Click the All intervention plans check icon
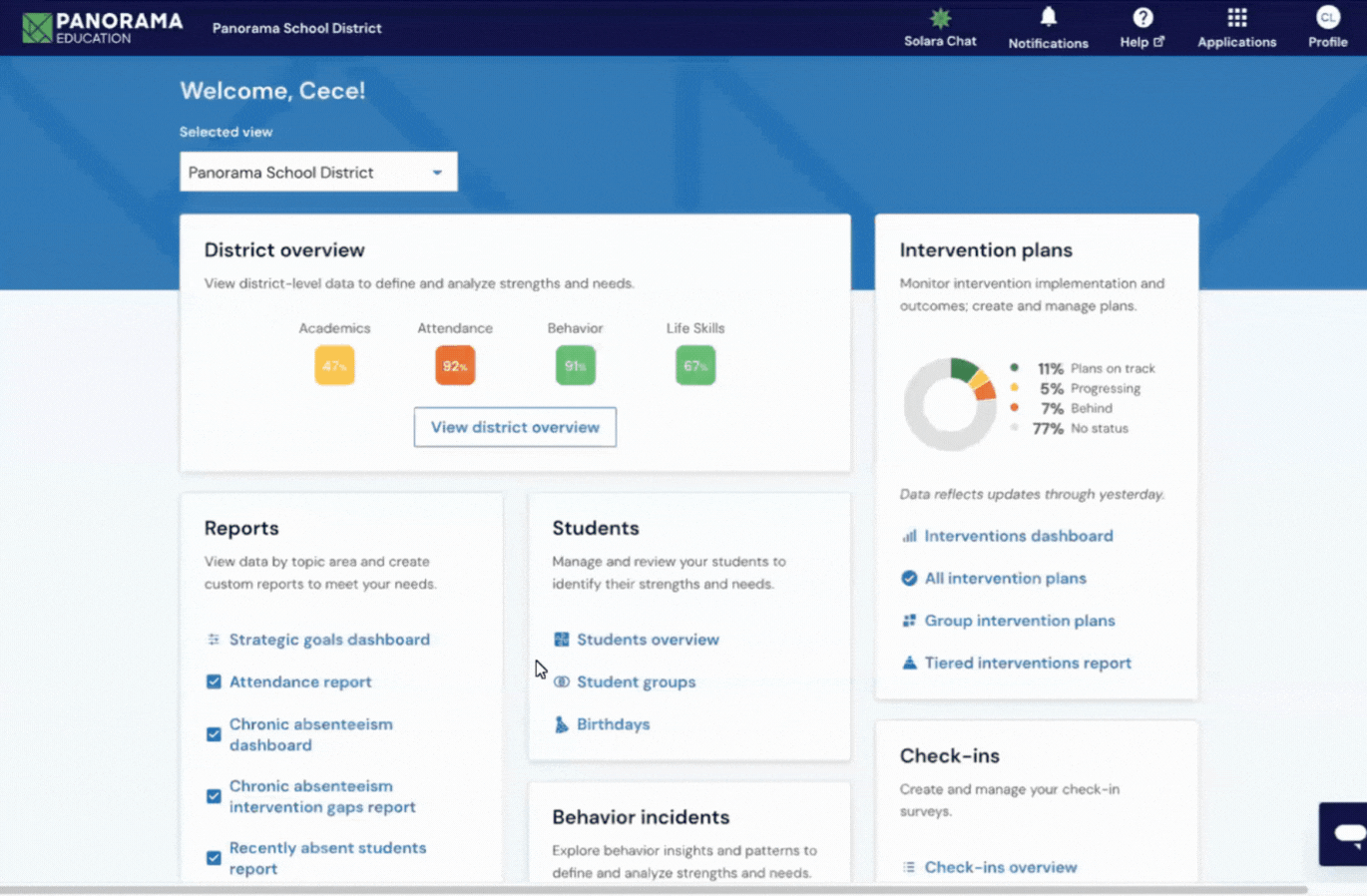The image size is (1367, 896). pos(909,578)
